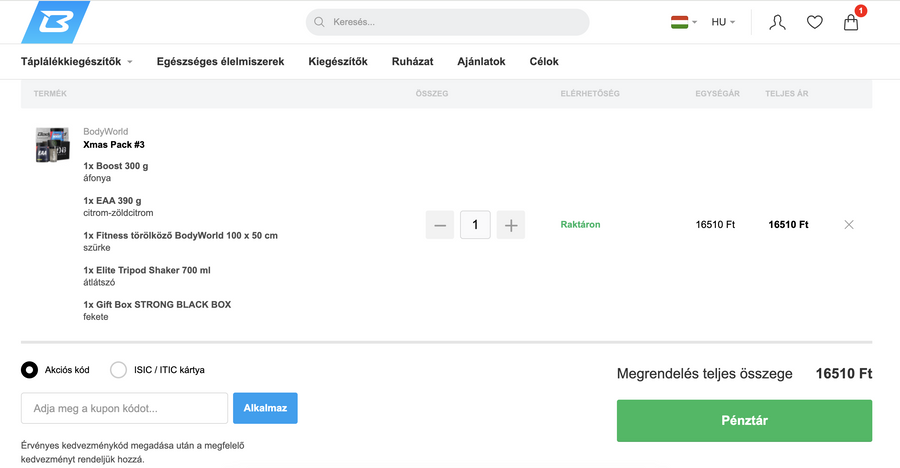Remove Xmas Pack #3 with the X icon
This screenshot has width=900, height=468.
(849, 225)
